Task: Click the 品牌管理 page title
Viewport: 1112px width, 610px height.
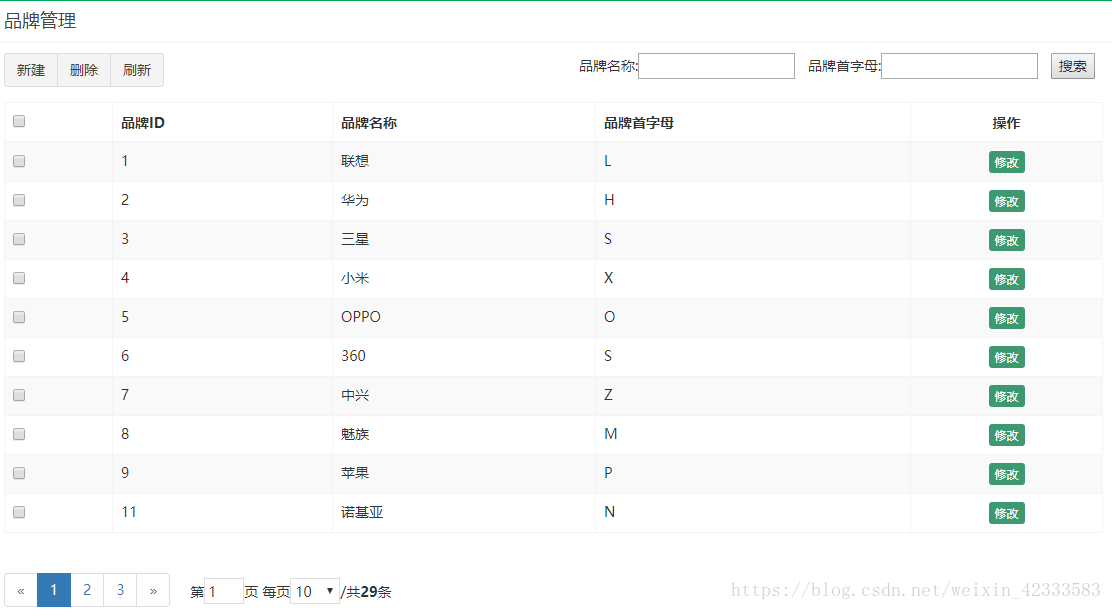Action: coord(40,21)
